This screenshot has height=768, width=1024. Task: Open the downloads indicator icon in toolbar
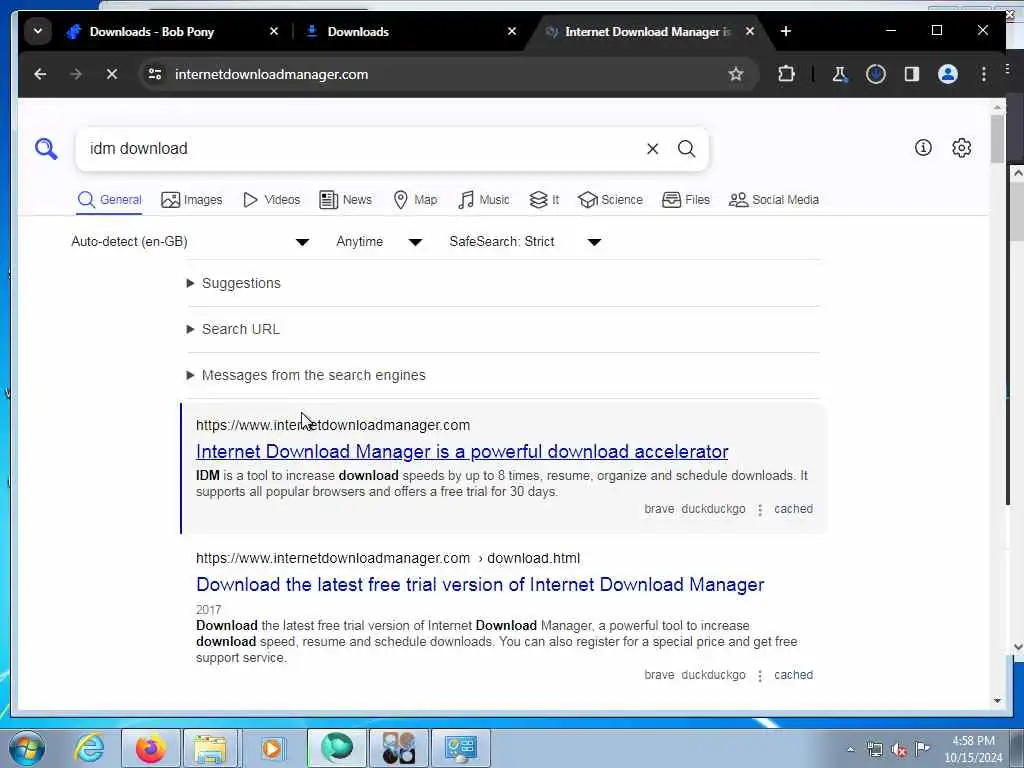(876, 74)
